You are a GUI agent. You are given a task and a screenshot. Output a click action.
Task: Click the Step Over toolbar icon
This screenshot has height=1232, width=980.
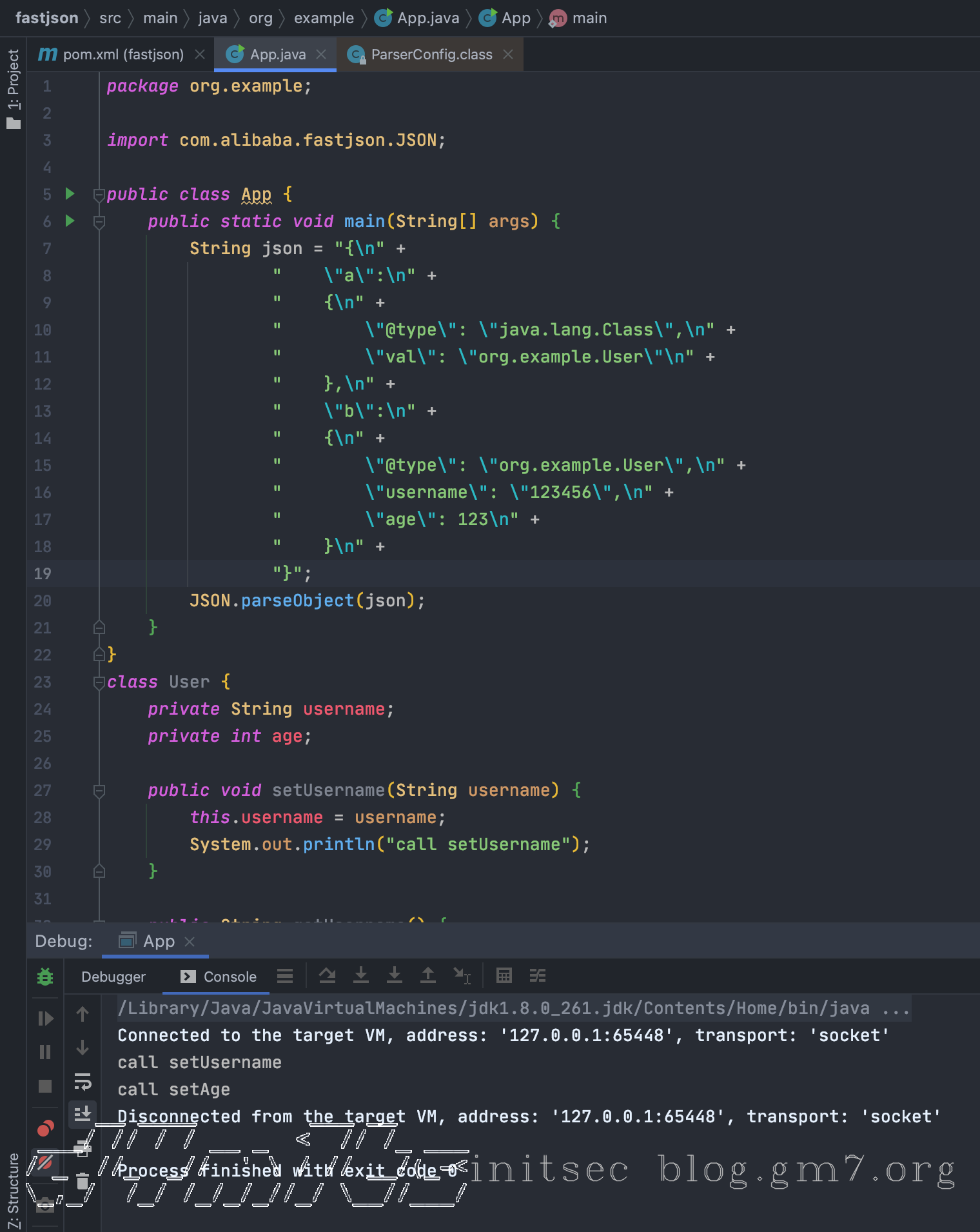click(328, 976)
